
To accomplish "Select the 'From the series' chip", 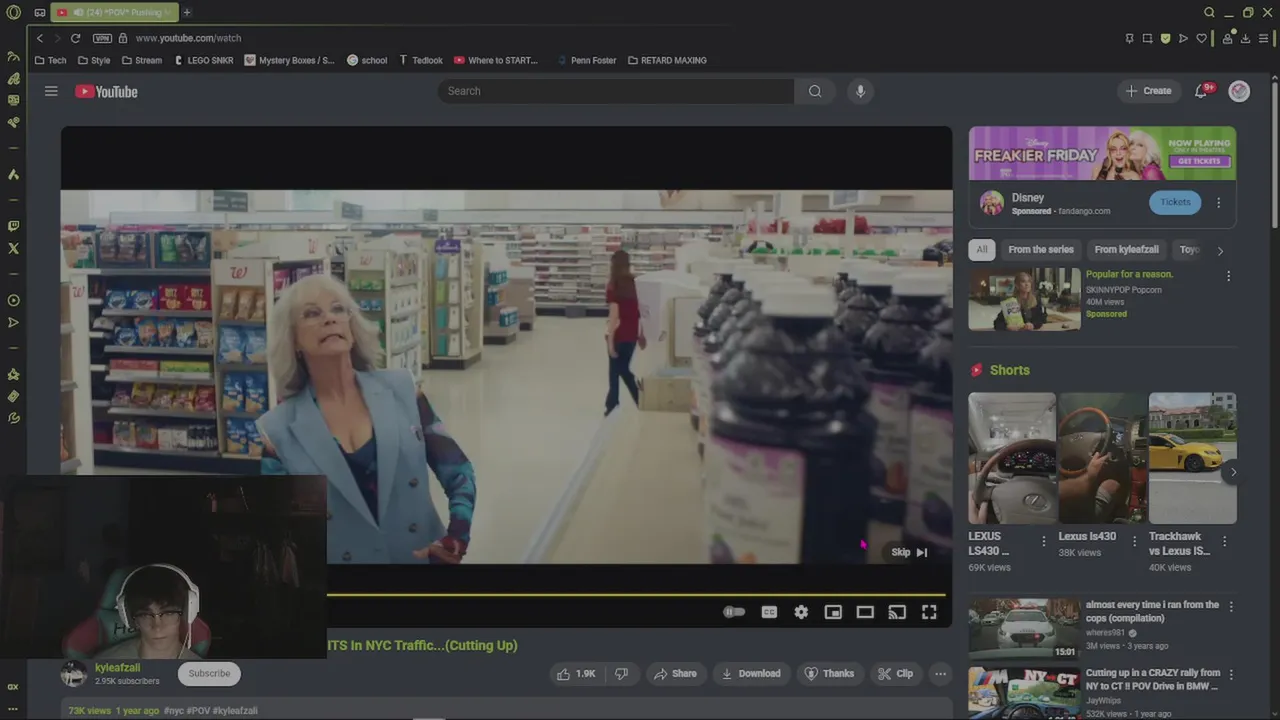I will (x=1041, y=250).
